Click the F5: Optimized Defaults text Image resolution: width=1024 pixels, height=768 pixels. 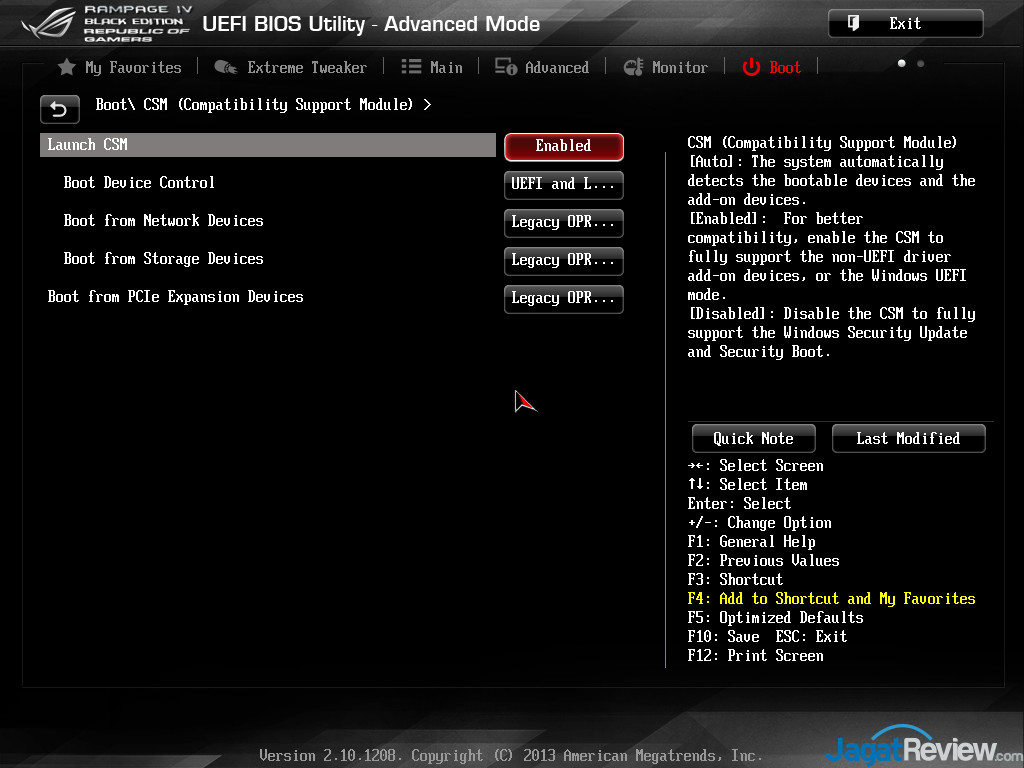pos(776,617)
